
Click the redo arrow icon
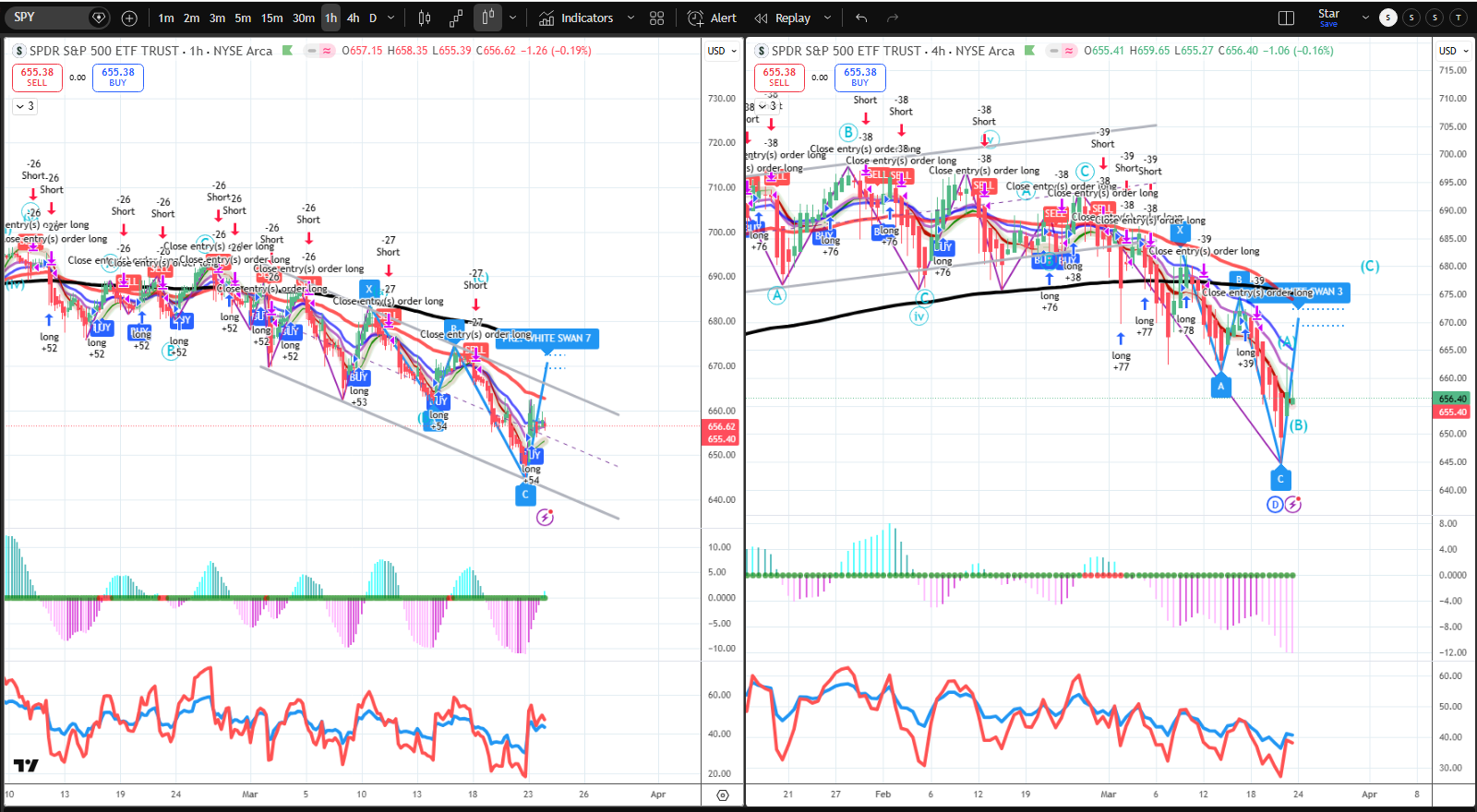[893, 18]
